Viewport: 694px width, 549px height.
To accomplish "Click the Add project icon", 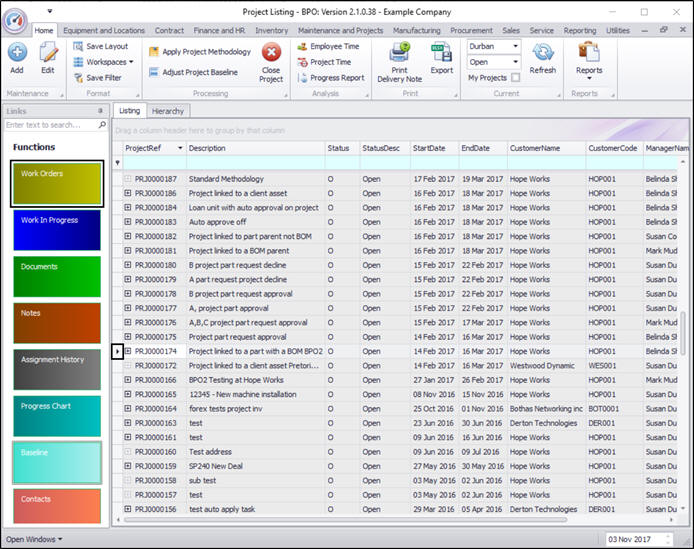I will point(17,53).
